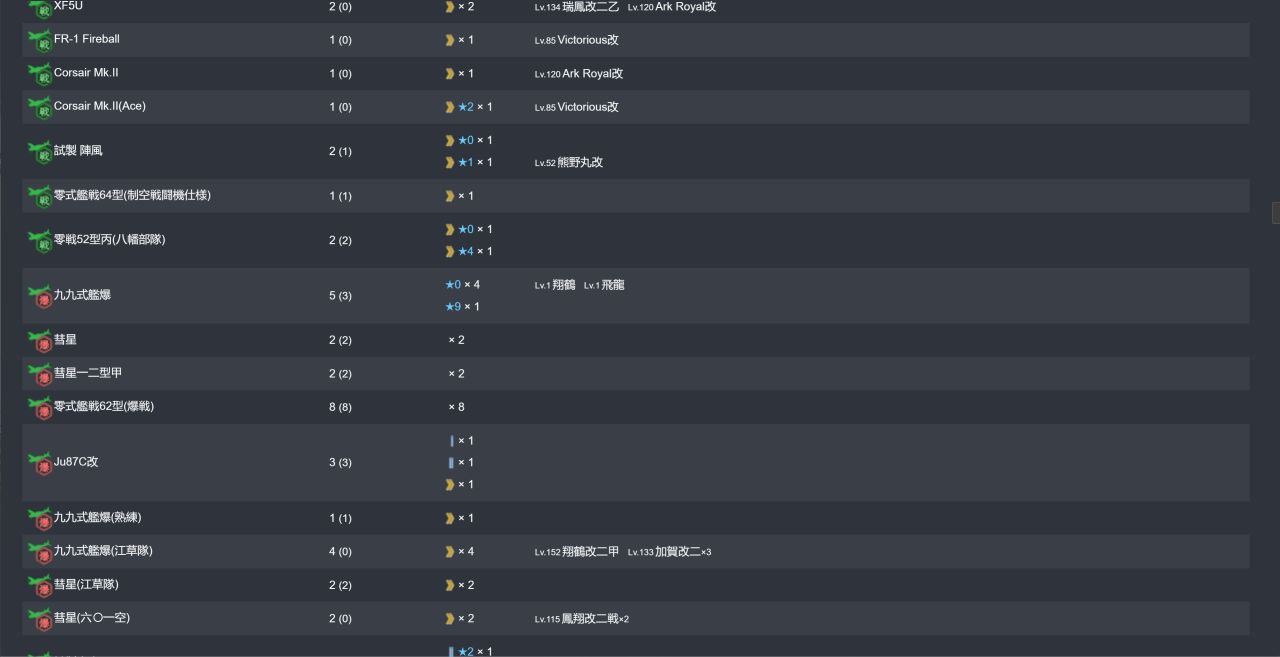The width and height of the screenshot is (1280, 657).
Task: Open Lv.152 翔鶴改二甲 ship entry
Action: (x=577, y=552)
